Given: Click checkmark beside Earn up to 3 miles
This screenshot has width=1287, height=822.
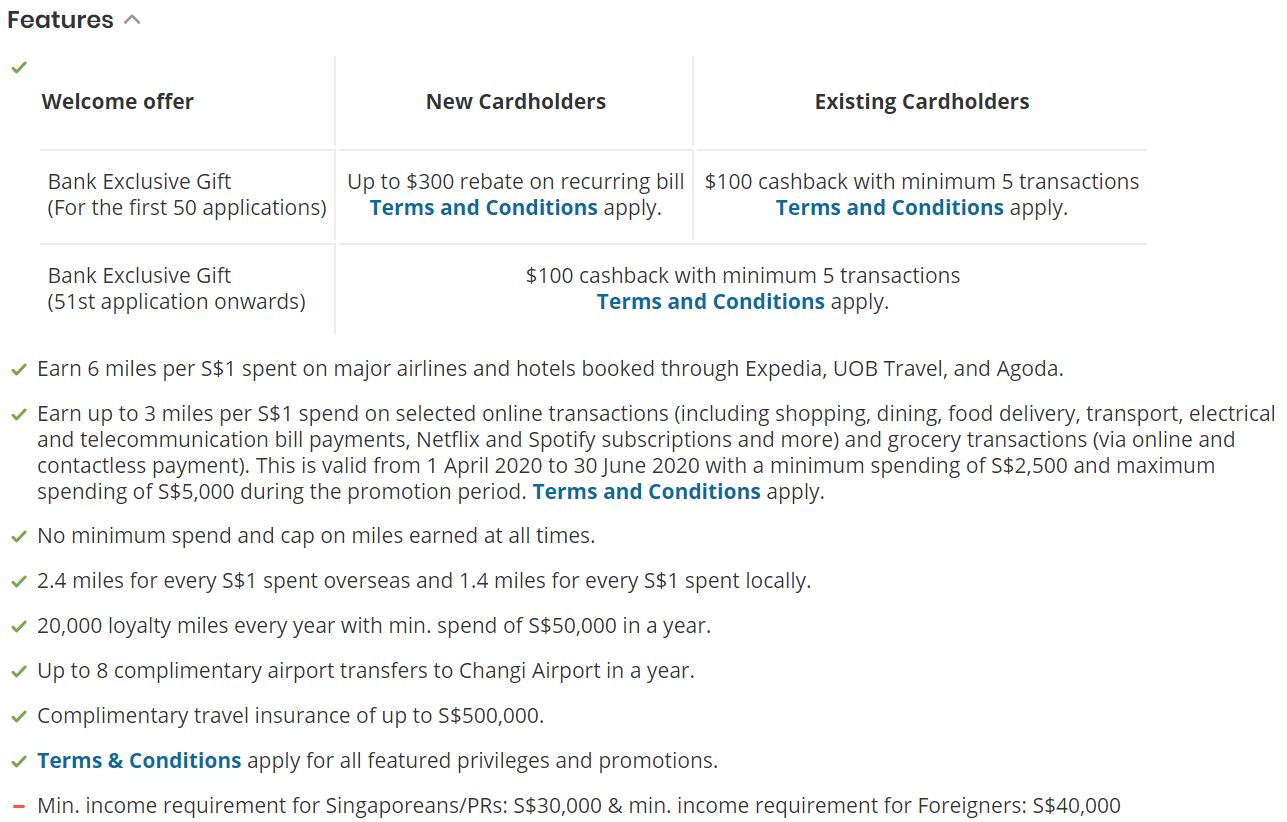Looking at the screenshot, I should click(x=18, y=415).
